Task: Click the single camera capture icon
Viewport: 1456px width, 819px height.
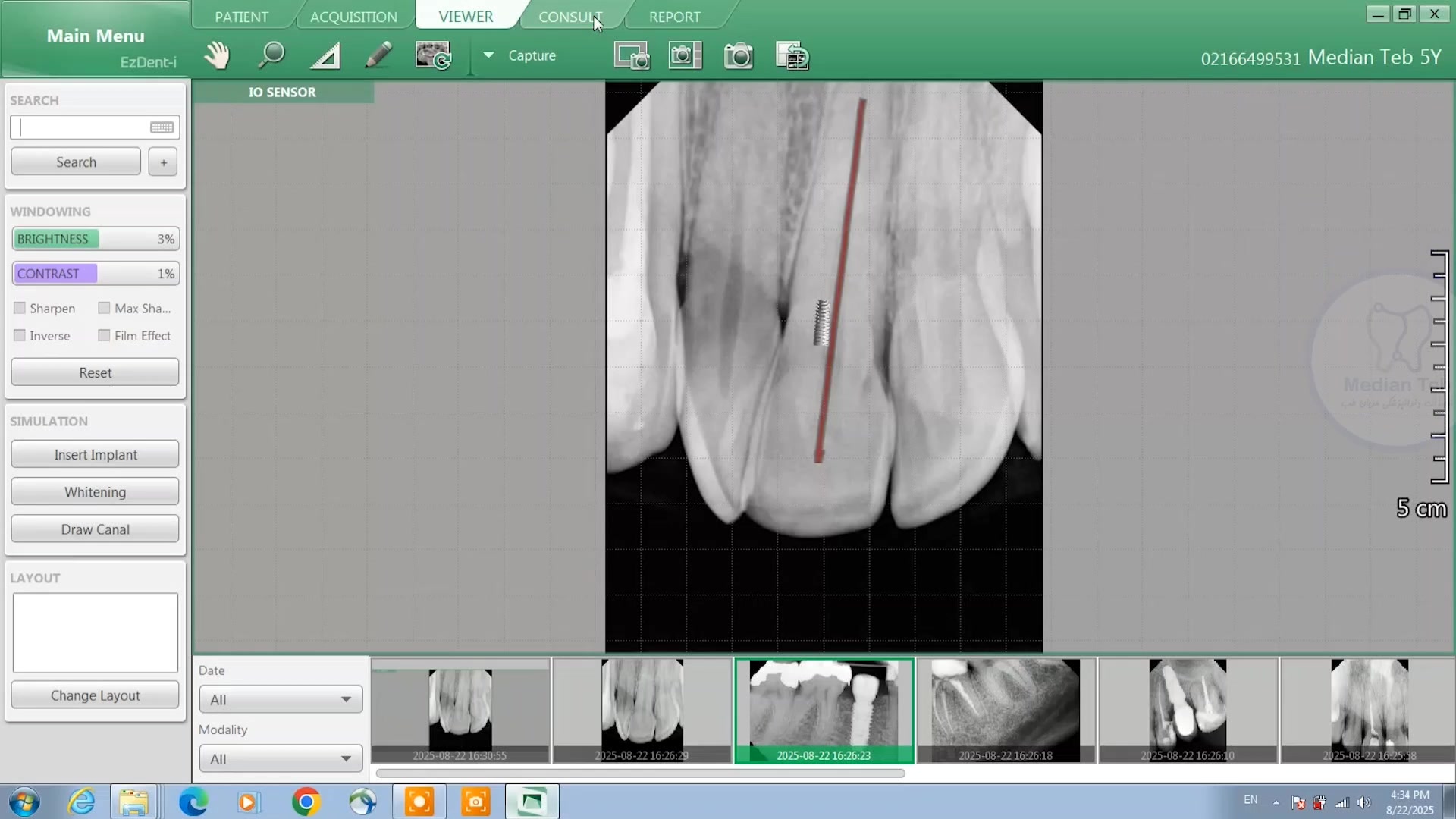Action: (x=738, y=56)
